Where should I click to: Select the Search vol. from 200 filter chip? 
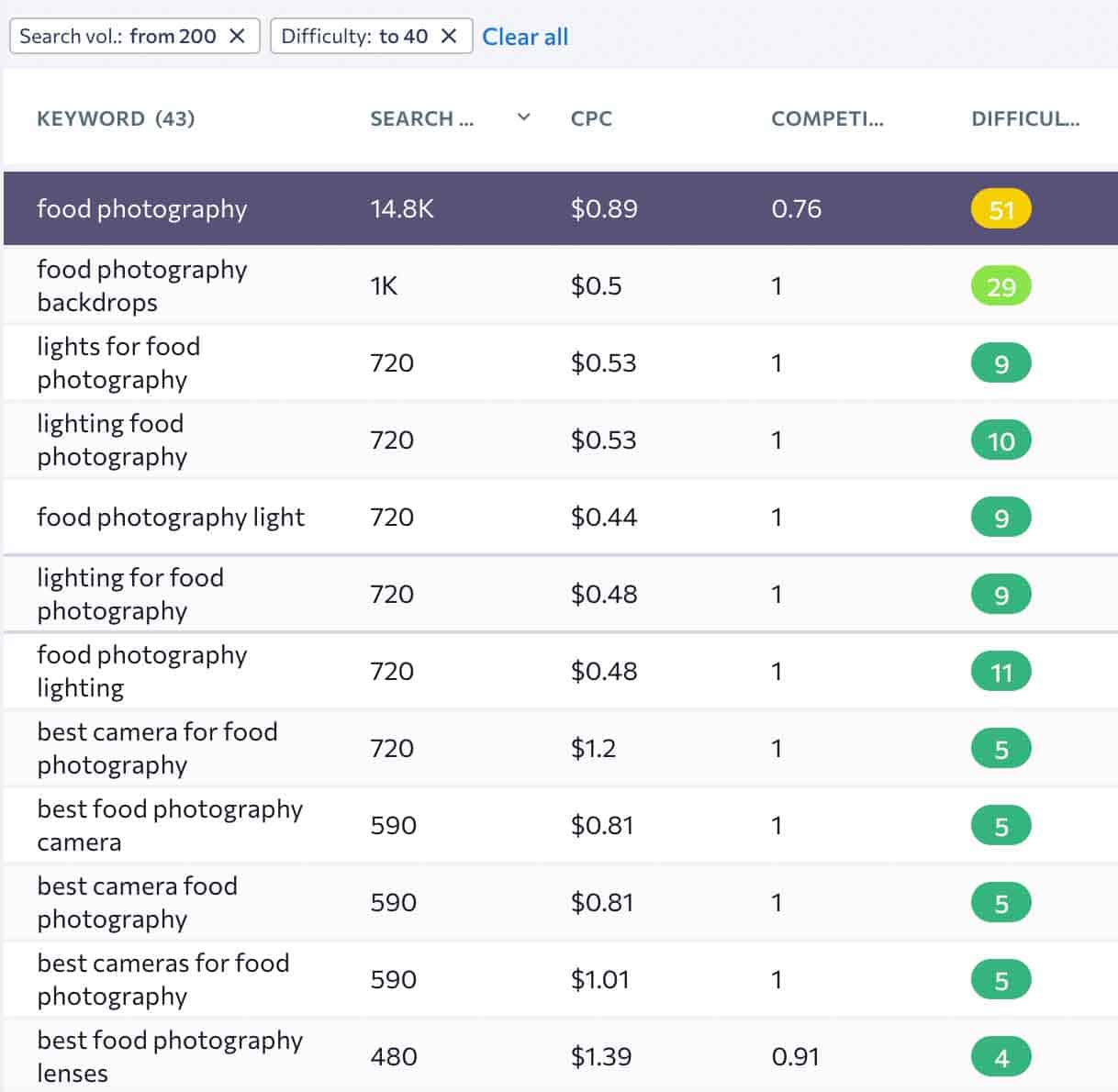pyautogui.click(x=117, y=36)
